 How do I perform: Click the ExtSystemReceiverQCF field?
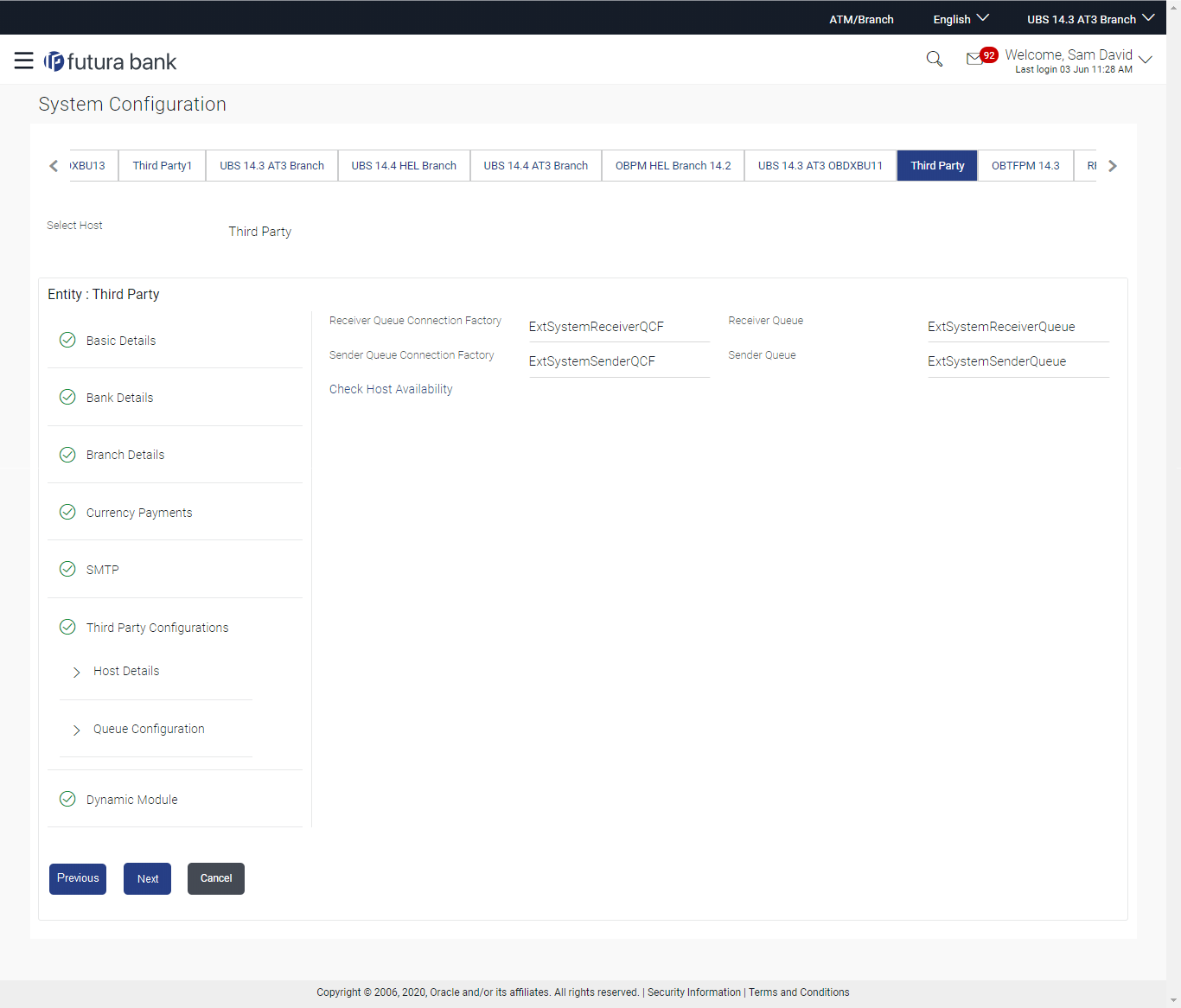click(x=619, y=327)
